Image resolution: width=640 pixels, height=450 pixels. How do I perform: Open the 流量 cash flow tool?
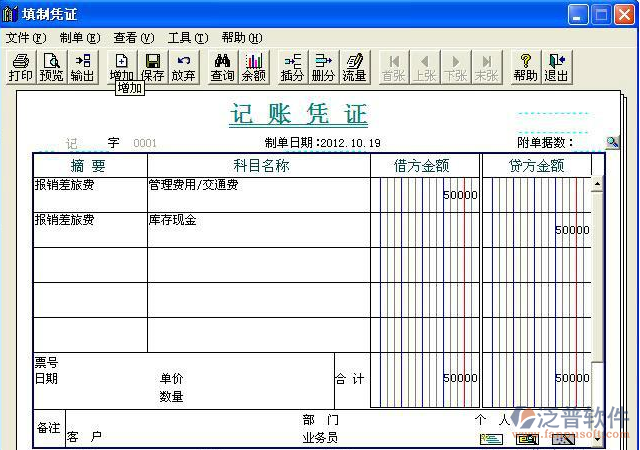click(354, 67)
